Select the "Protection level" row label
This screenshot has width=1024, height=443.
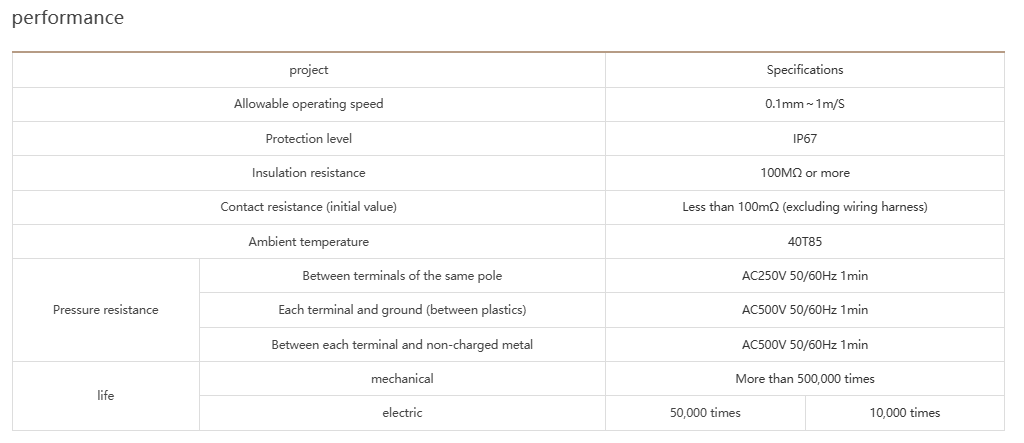(309, 139)
